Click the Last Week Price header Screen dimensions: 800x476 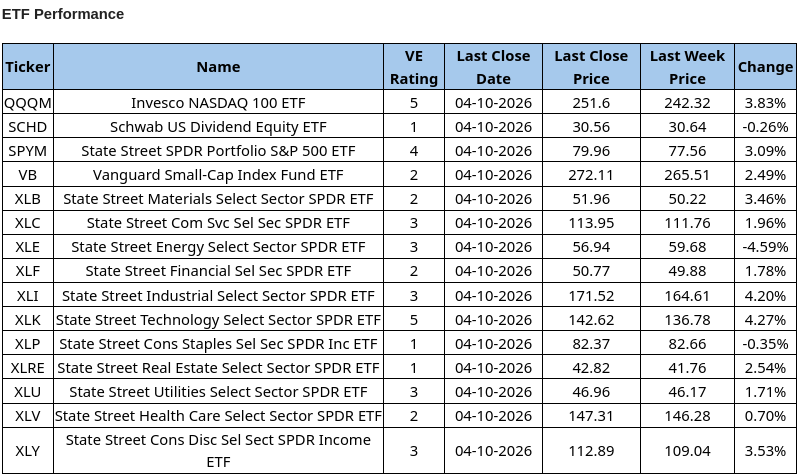pyautogui.click(x=687, y=67)
